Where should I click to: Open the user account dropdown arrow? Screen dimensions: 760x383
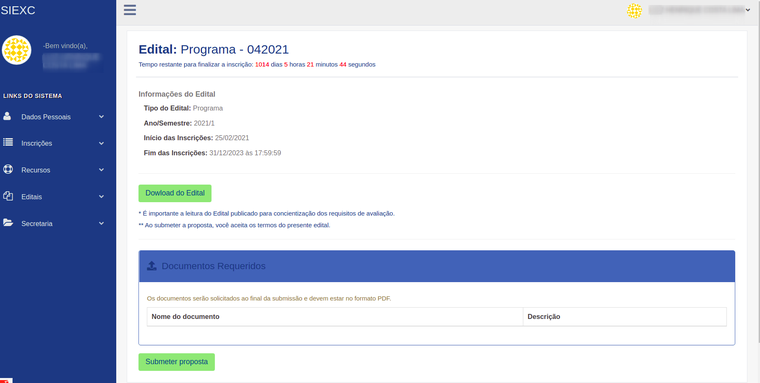point(748,11)
